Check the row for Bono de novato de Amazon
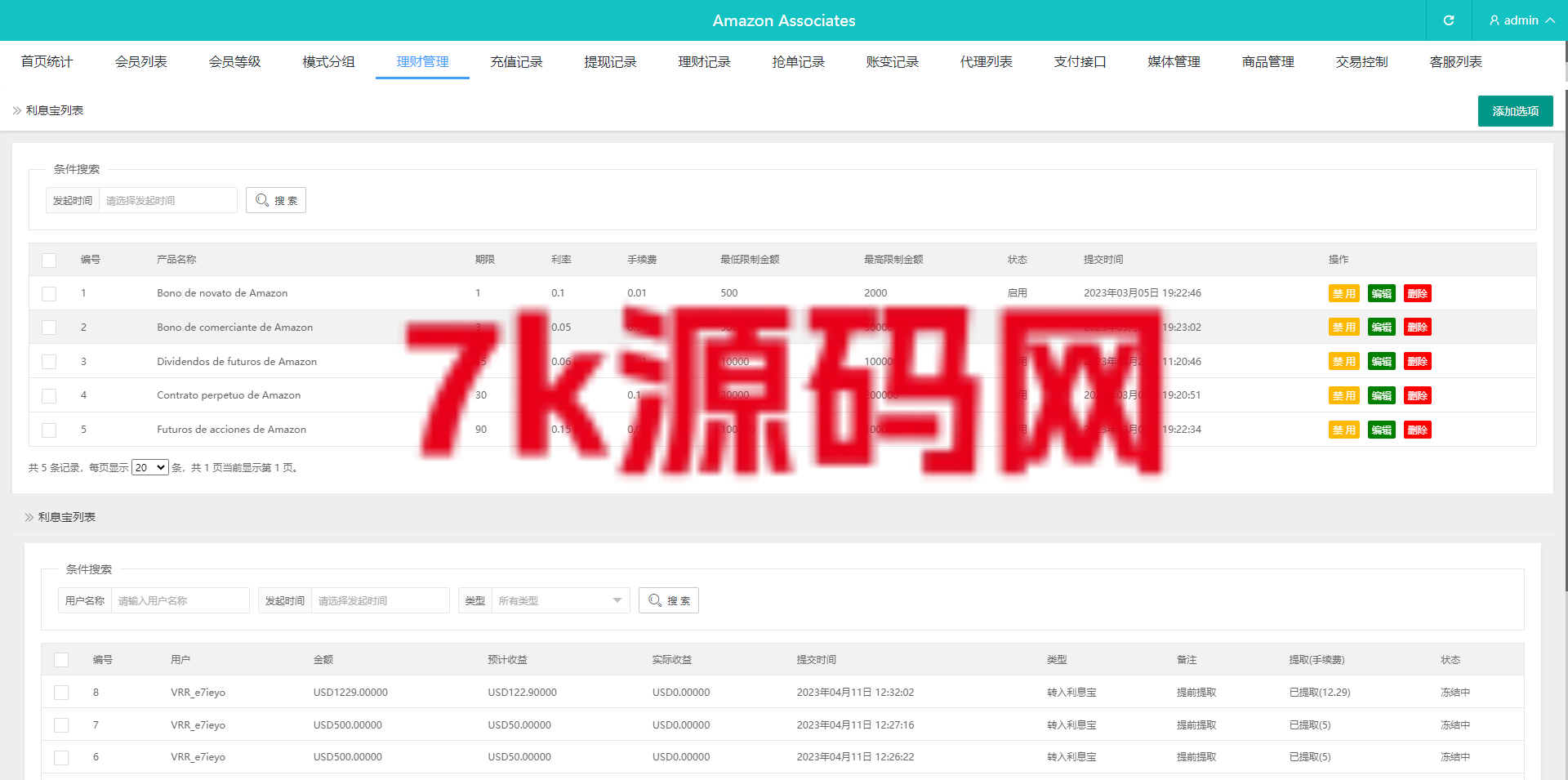 49,293
